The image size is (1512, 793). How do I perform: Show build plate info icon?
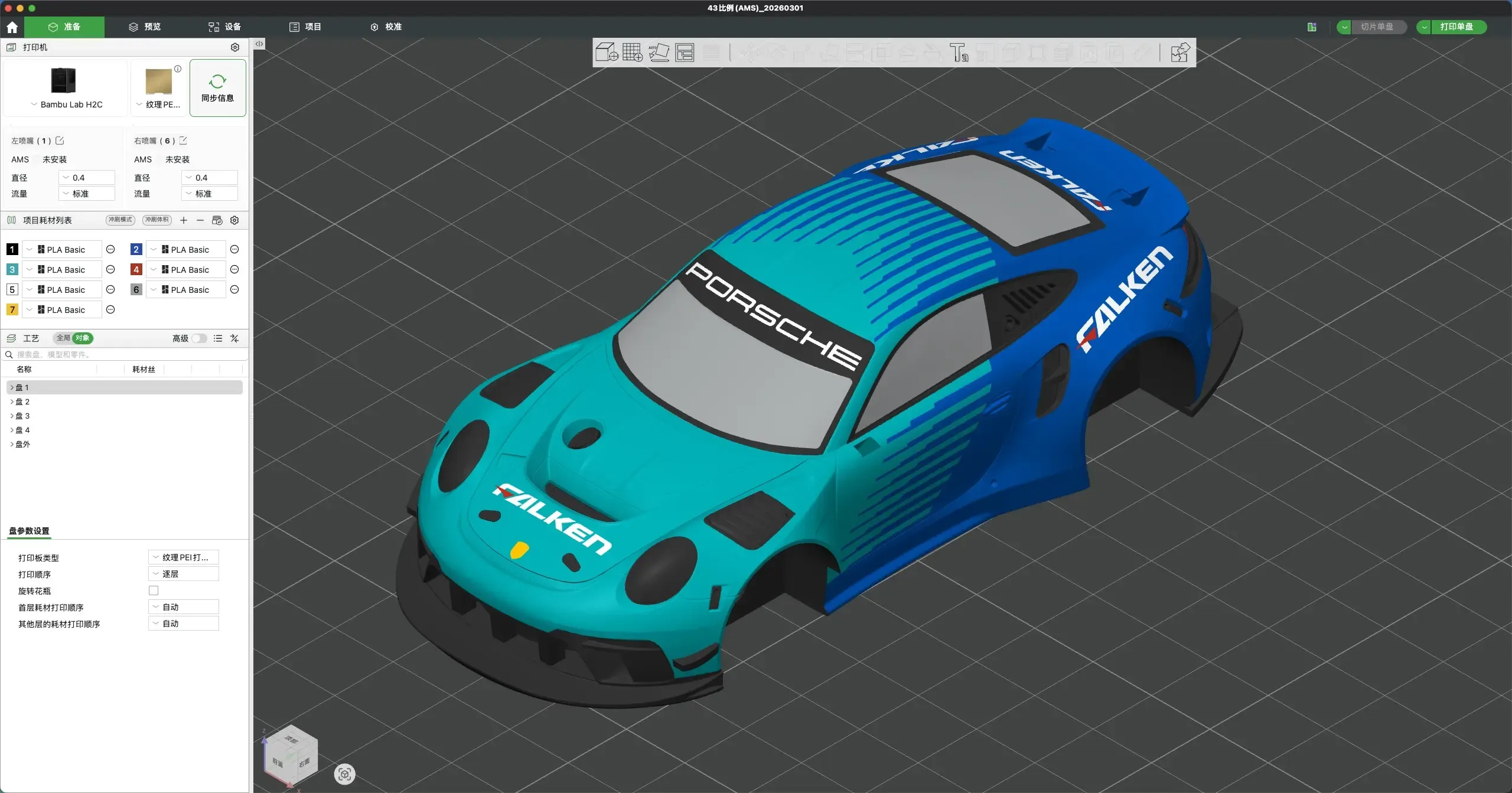coord(178,68)
